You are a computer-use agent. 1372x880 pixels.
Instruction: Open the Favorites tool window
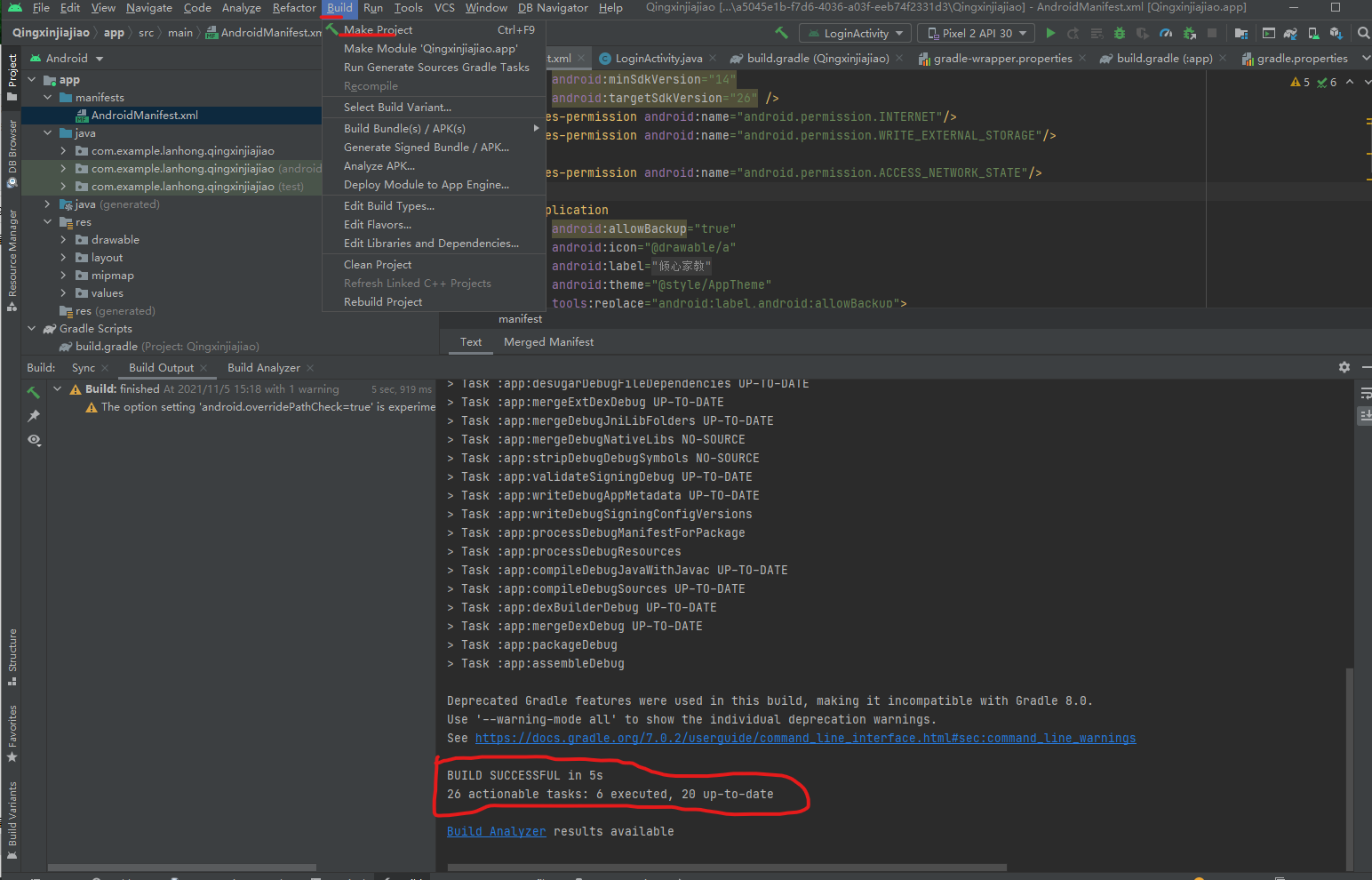[x=12, y=734]
